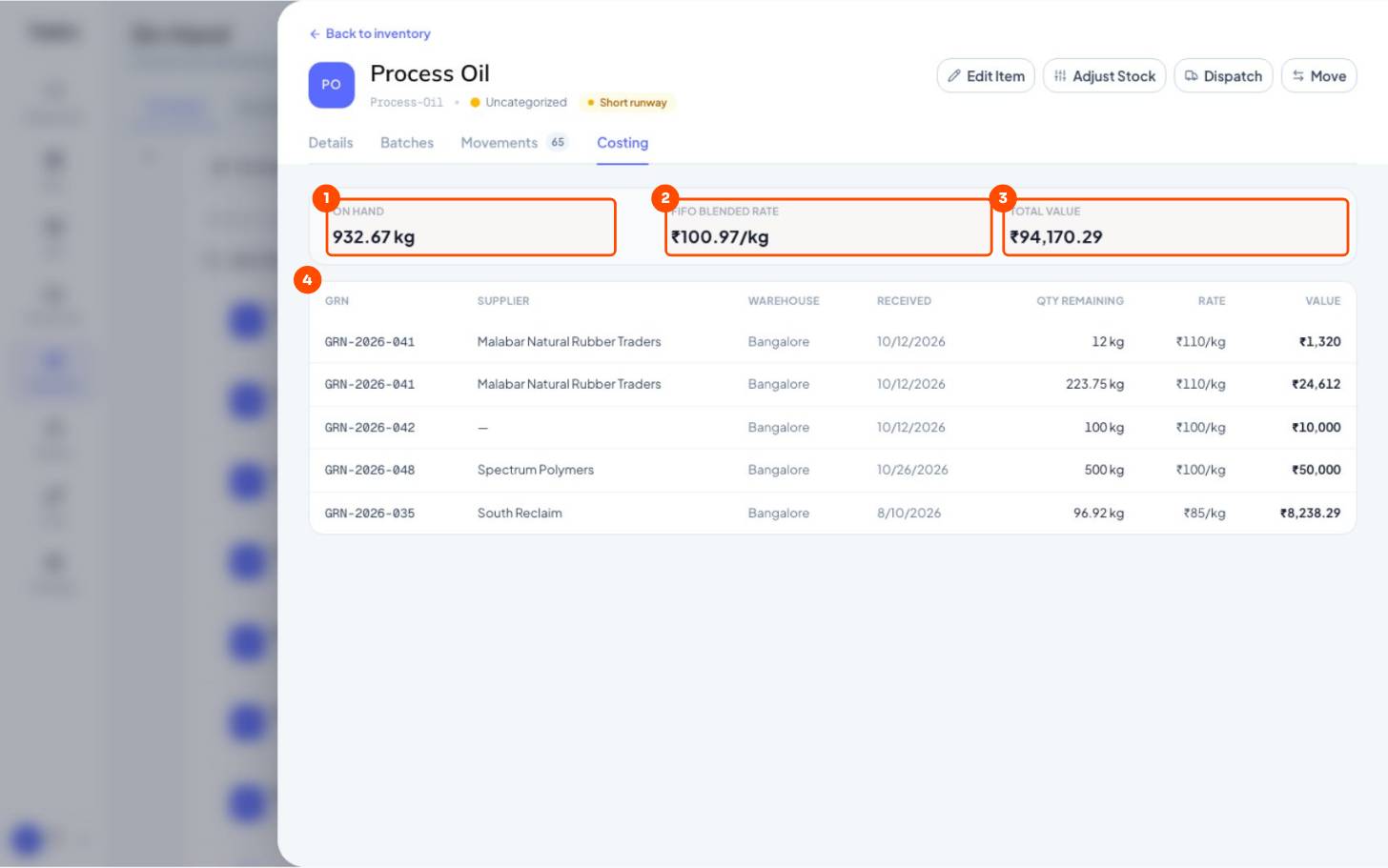Select the Costing tab
The image size is (1388, 868).
pyautogui.click(x=623, y=143)
